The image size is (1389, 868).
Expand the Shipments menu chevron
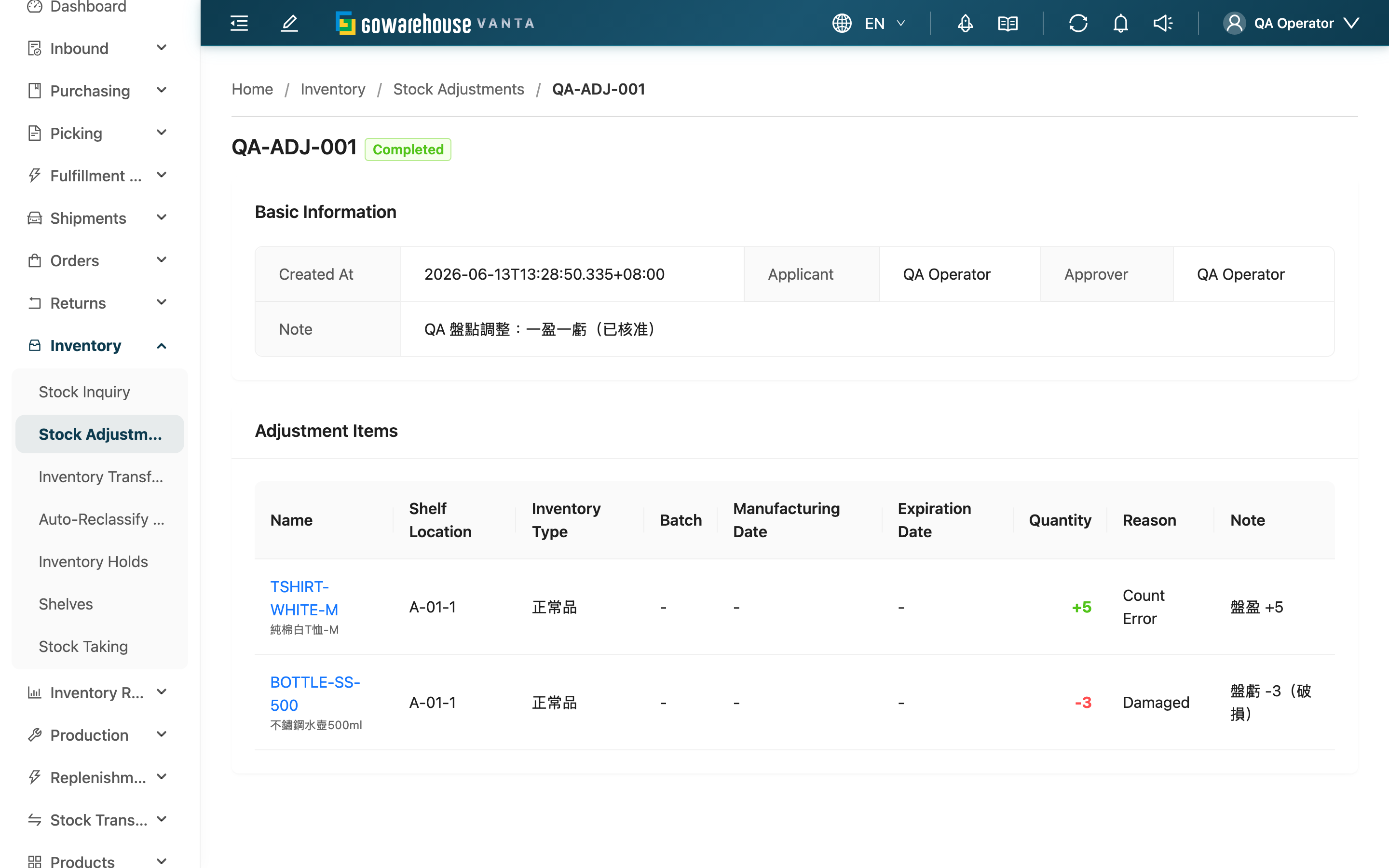tap(162, 217)
